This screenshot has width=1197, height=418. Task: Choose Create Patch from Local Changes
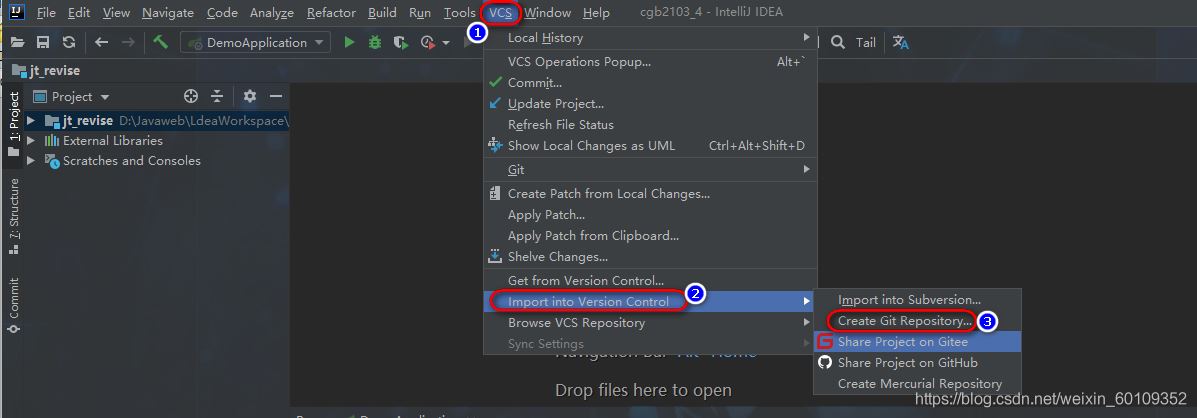[x=650, y=194]
